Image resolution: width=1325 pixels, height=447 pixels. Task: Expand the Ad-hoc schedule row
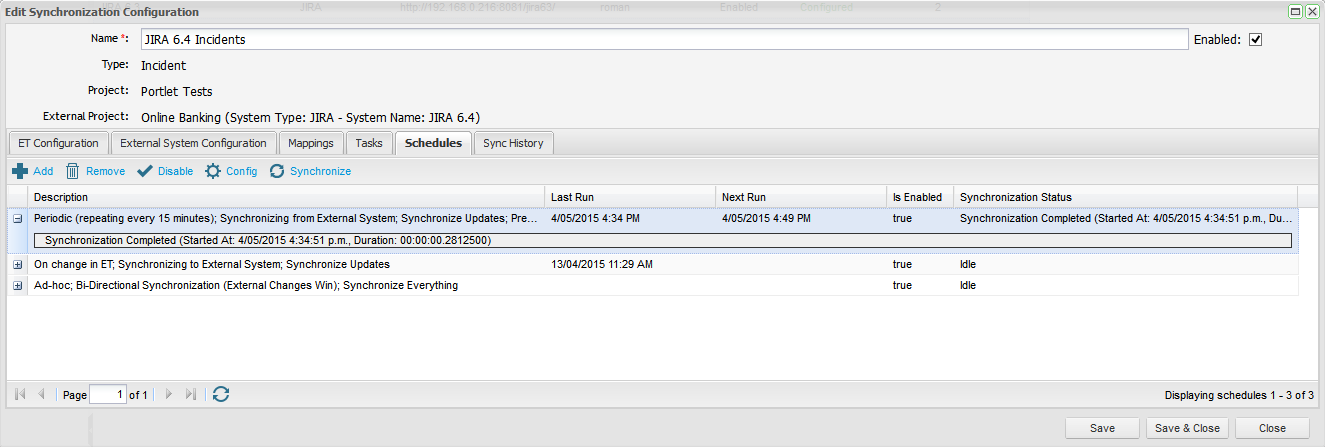pyautogui.click(x=18, y=286)
